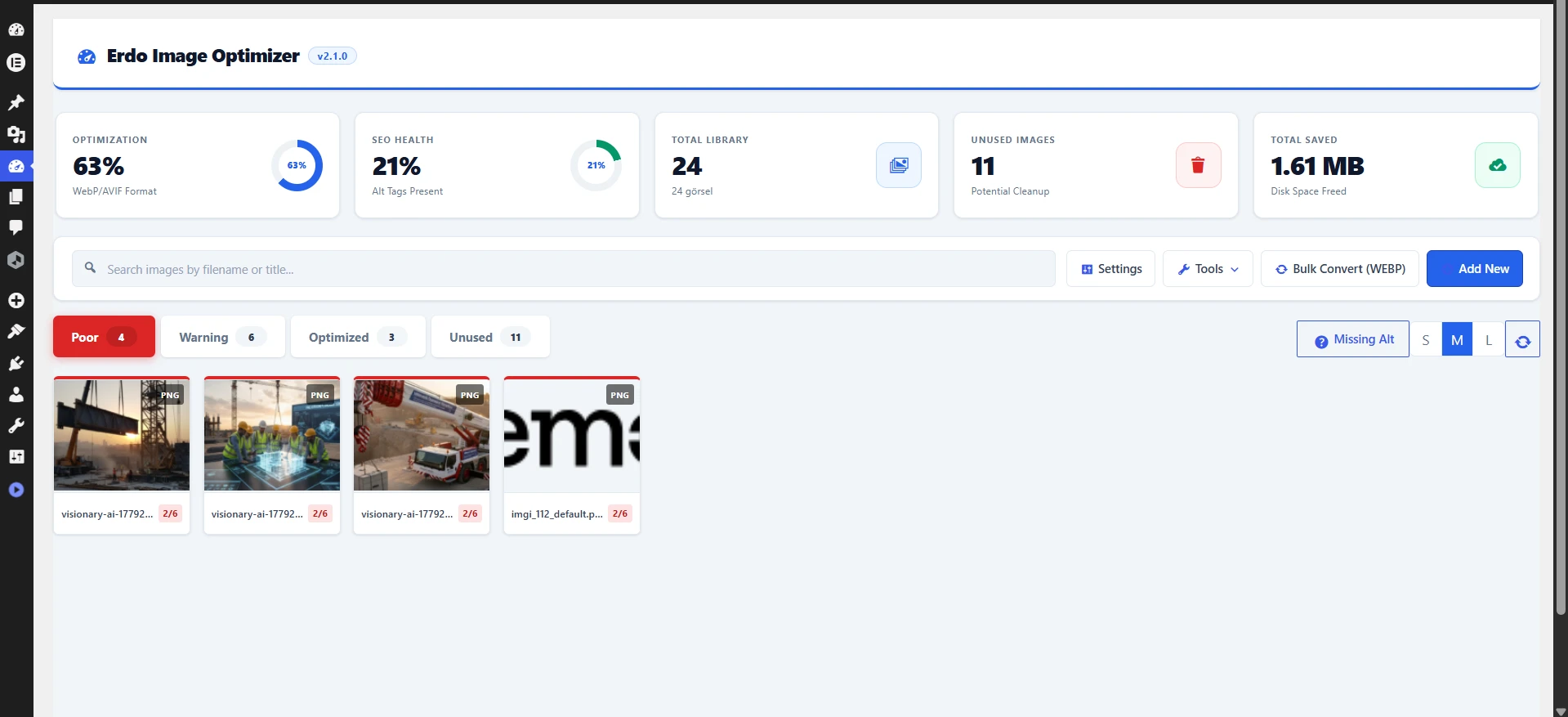The image size is (1568, 717).
Task: Open the imgi_112_default logo thumbnail
Action: click(572, 435)
